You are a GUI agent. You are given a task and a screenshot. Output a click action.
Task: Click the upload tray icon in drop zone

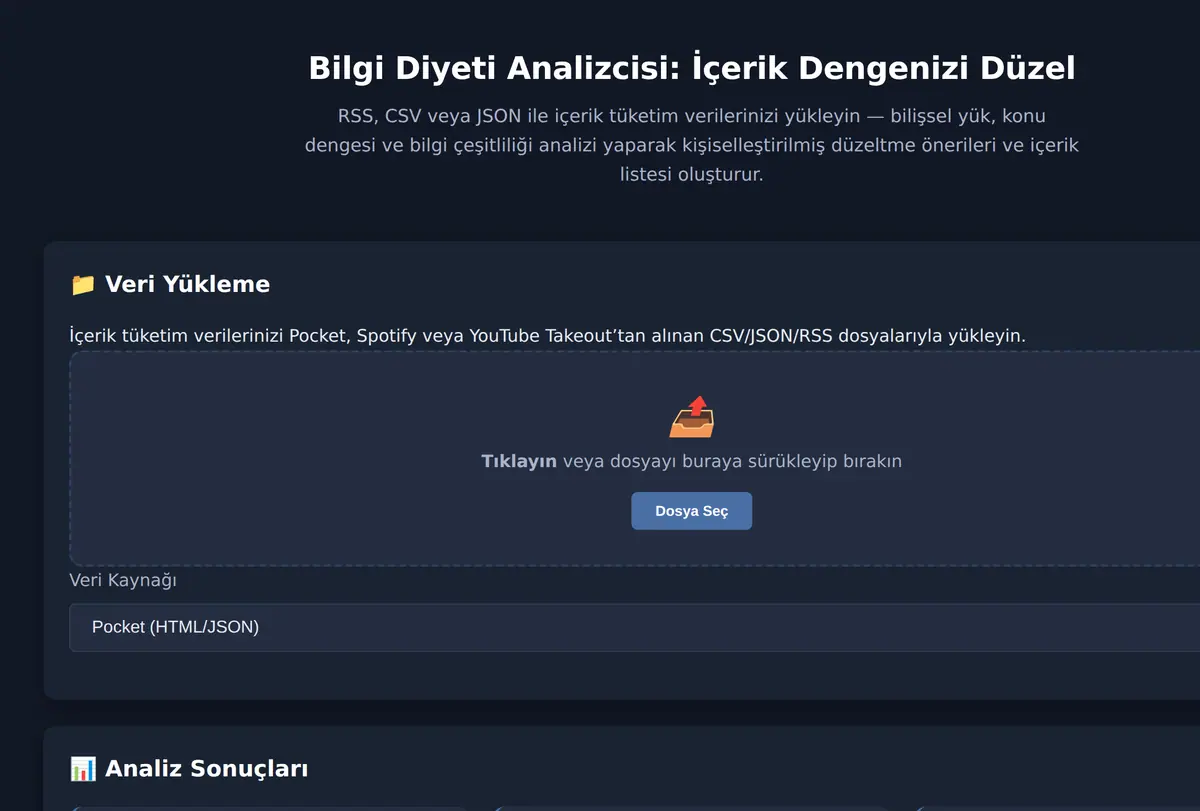(x=691, y=417)
